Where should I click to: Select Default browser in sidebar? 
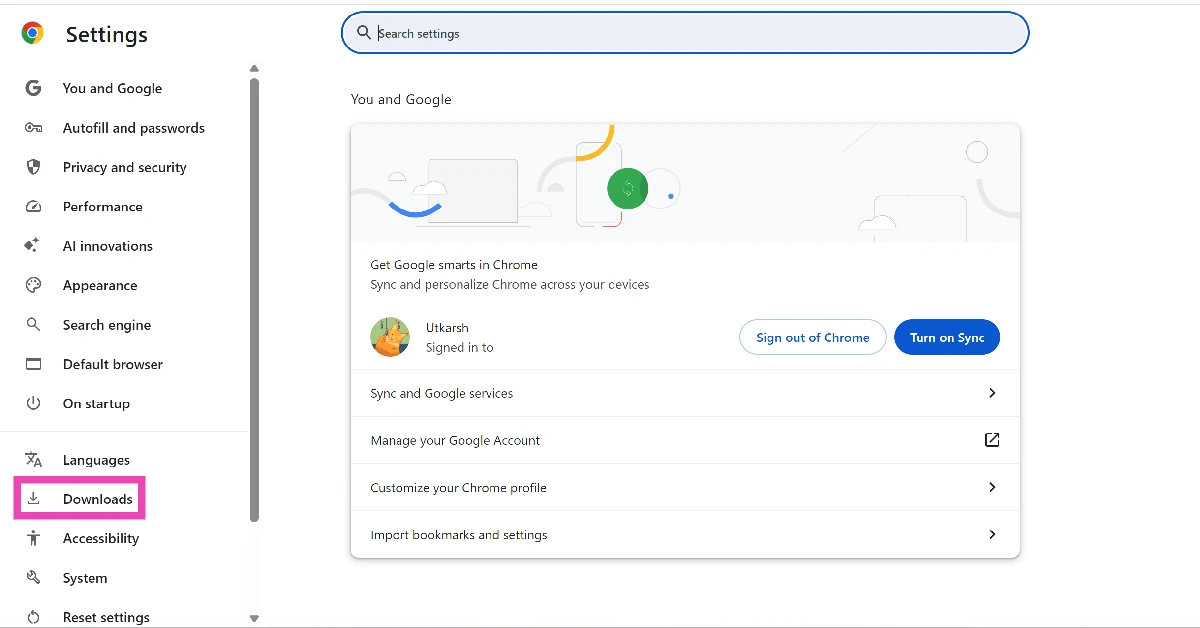point(112,364)
